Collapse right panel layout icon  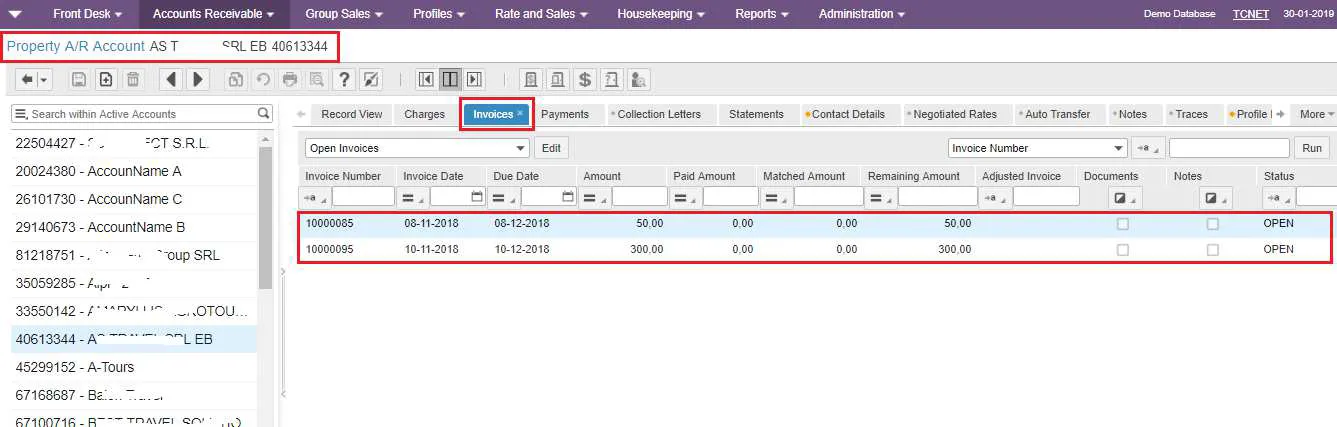[x=474, y=79]
